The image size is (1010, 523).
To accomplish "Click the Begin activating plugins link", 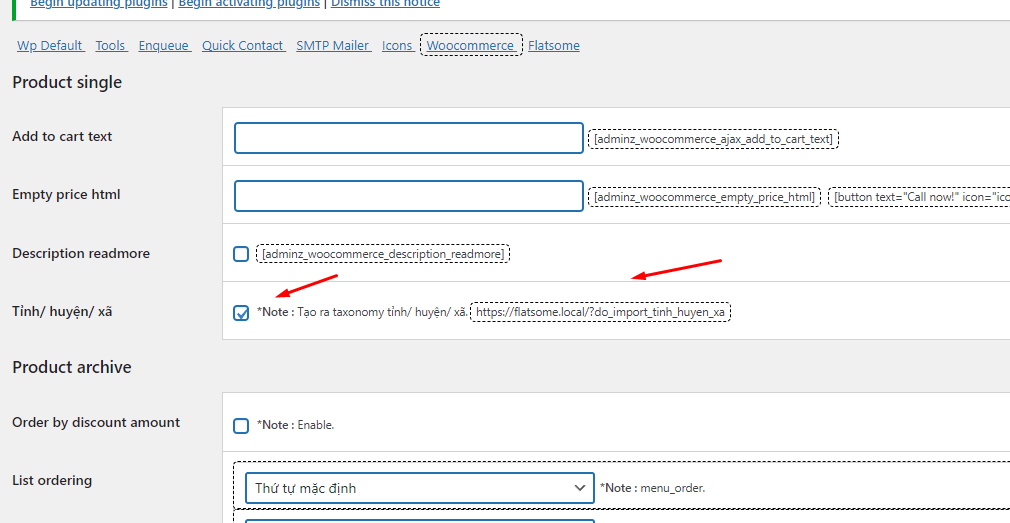I will (249, 4).
